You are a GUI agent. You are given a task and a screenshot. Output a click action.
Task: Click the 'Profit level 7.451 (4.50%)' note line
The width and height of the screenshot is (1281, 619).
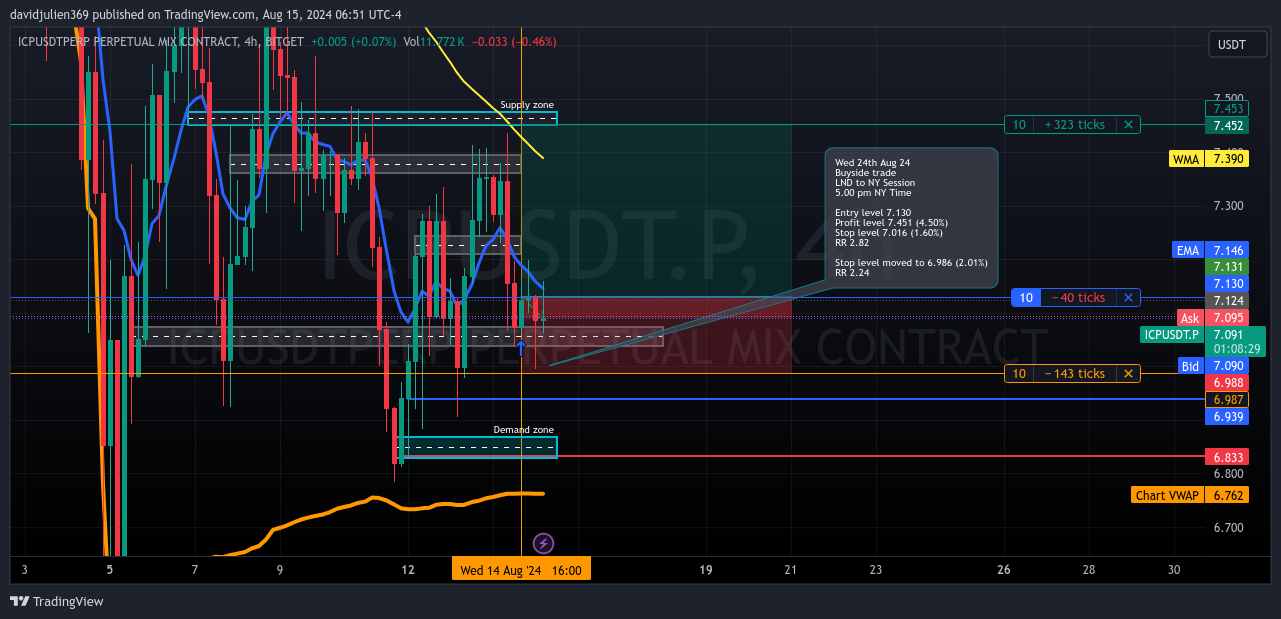coord(891,222)
